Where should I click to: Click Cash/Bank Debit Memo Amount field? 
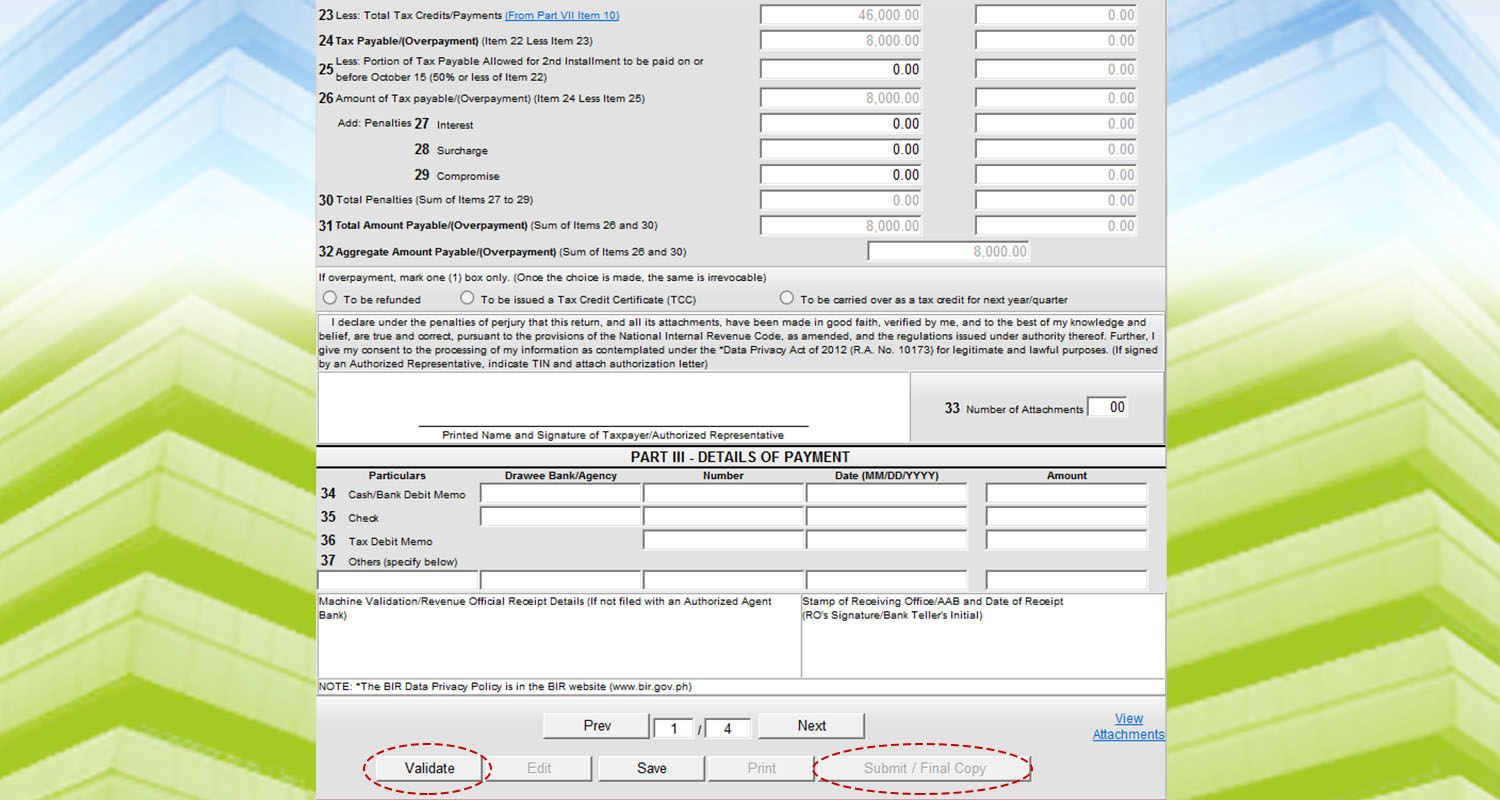coord(1066,493)
